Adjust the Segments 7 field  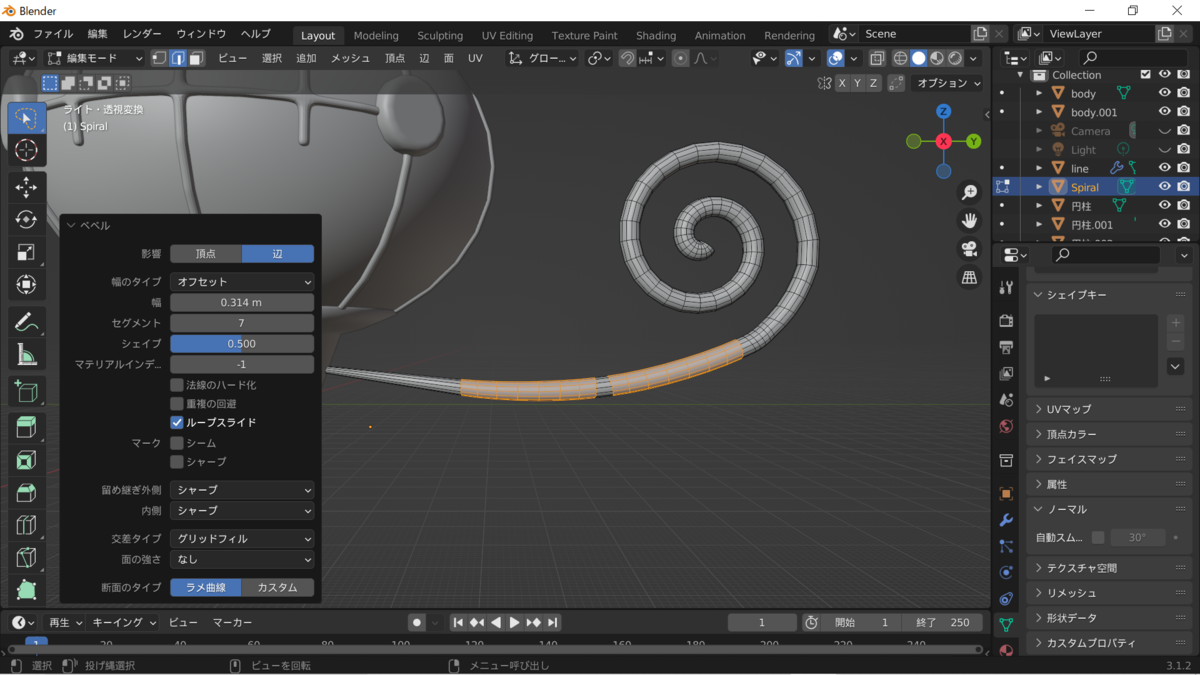point(242,323)
